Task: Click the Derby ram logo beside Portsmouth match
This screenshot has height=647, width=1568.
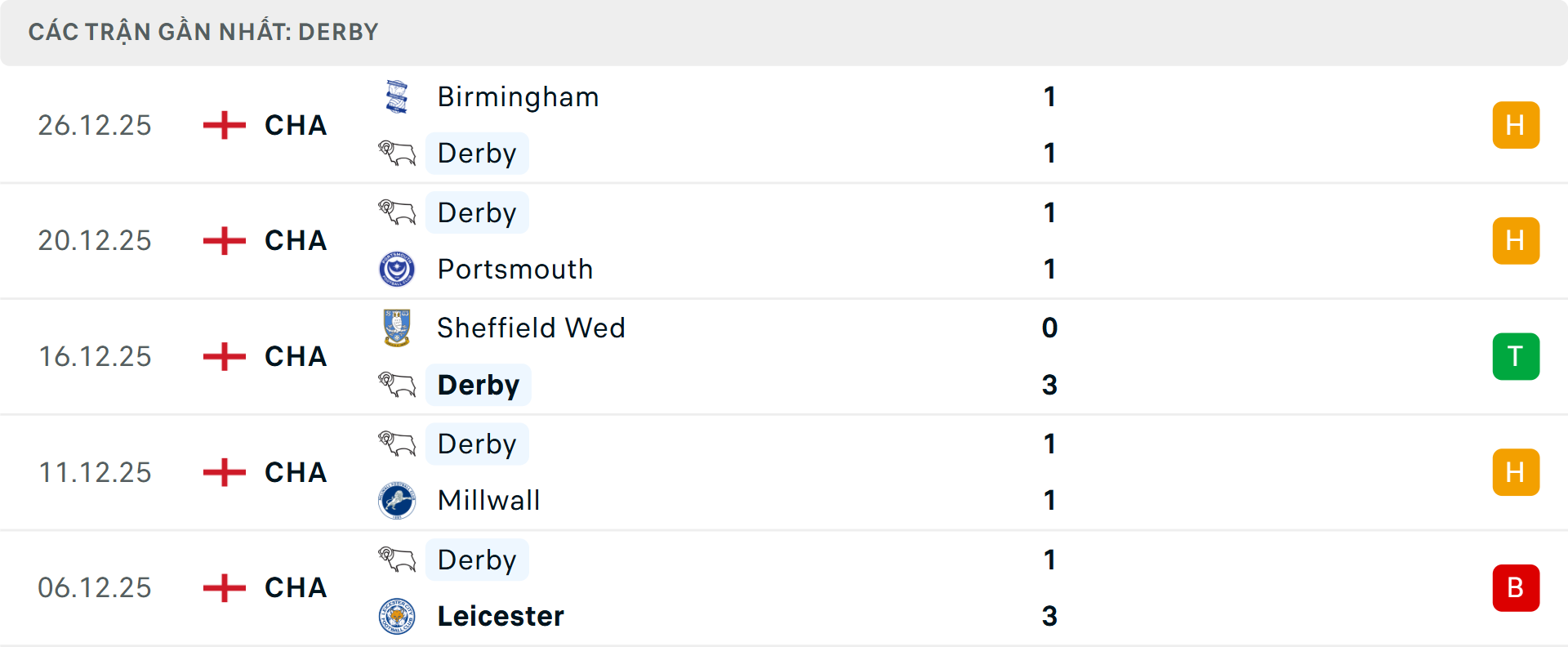Action: (398, 212)
